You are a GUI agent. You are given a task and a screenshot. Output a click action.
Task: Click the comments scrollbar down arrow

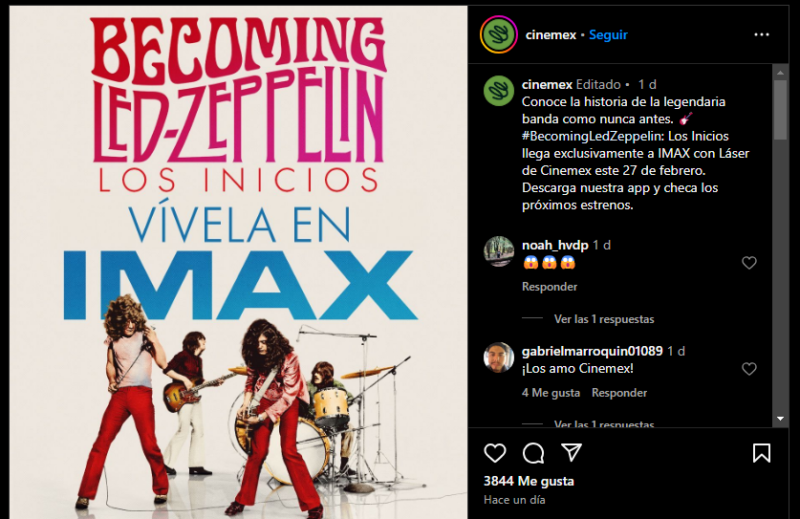click(x=780, y=418)
